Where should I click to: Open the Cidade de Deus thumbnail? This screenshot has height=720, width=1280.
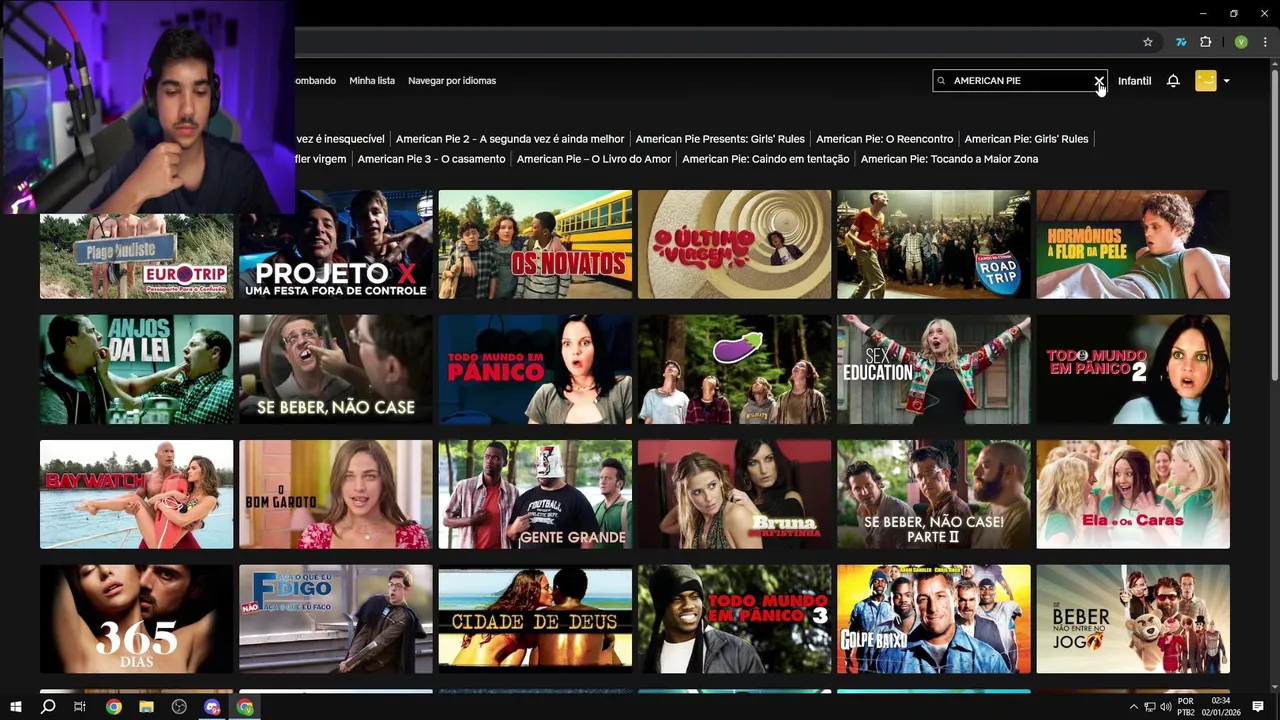[x=535, y=619]
